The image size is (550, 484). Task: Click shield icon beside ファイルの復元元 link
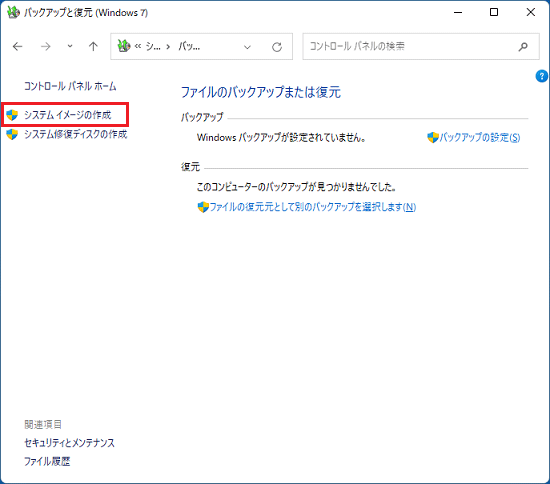coord(203,207)
